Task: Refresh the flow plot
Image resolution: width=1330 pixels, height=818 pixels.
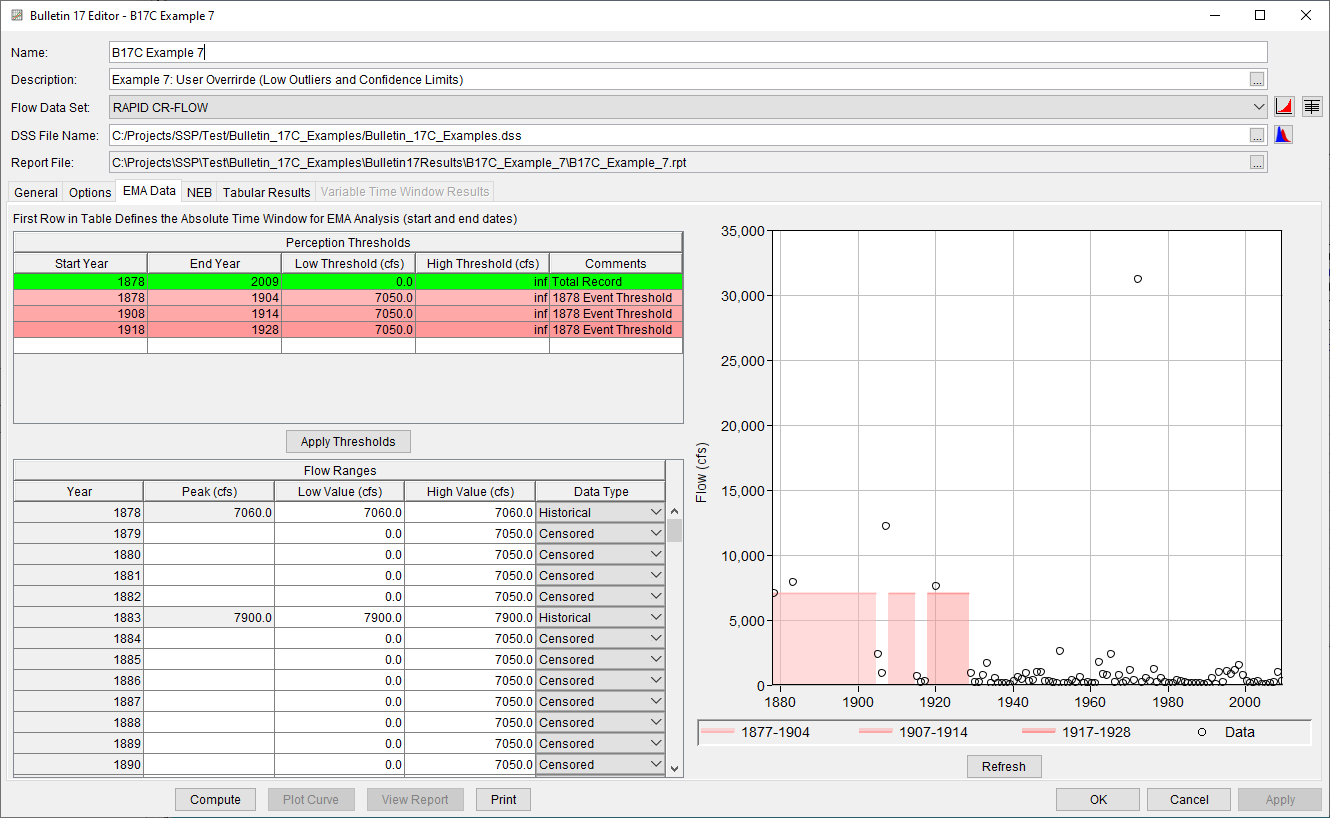Action: coord(1003,766)
